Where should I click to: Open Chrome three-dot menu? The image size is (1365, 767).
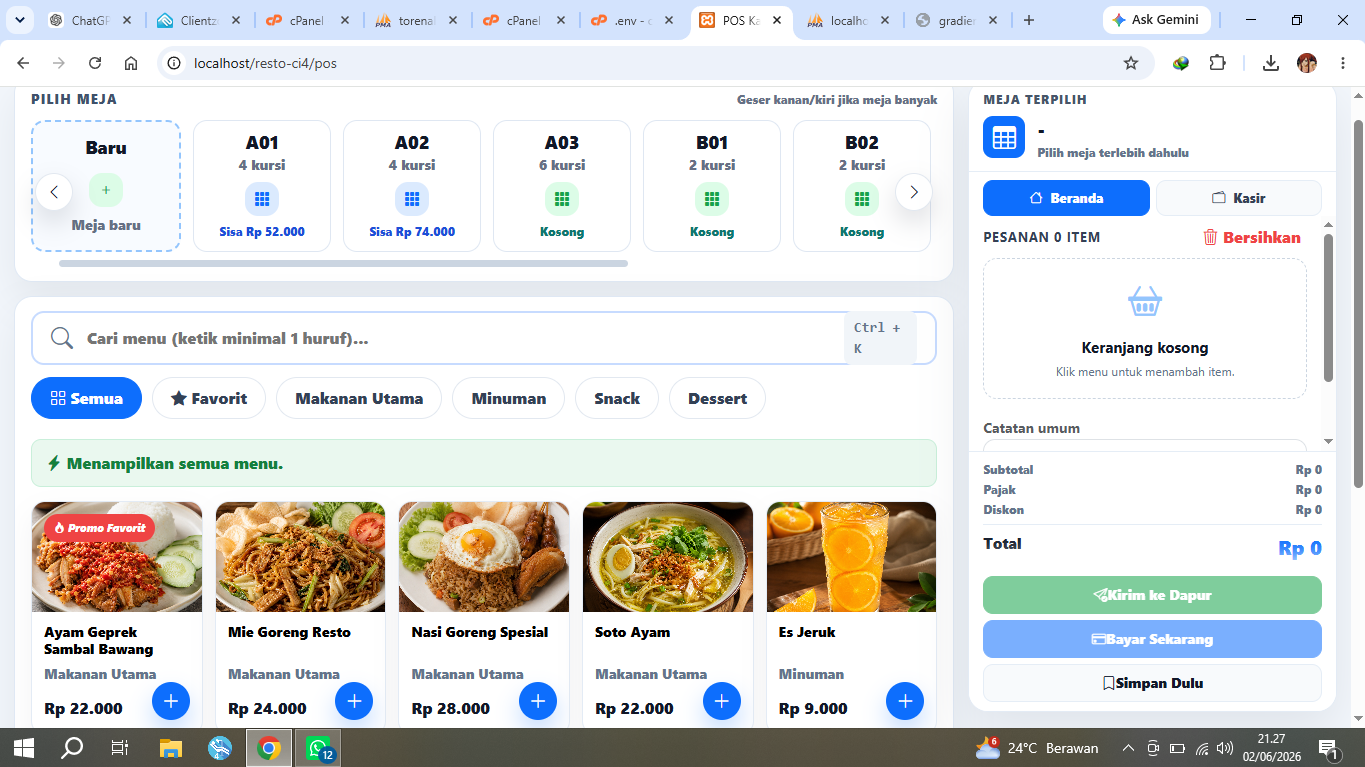tap(1342, 63)
